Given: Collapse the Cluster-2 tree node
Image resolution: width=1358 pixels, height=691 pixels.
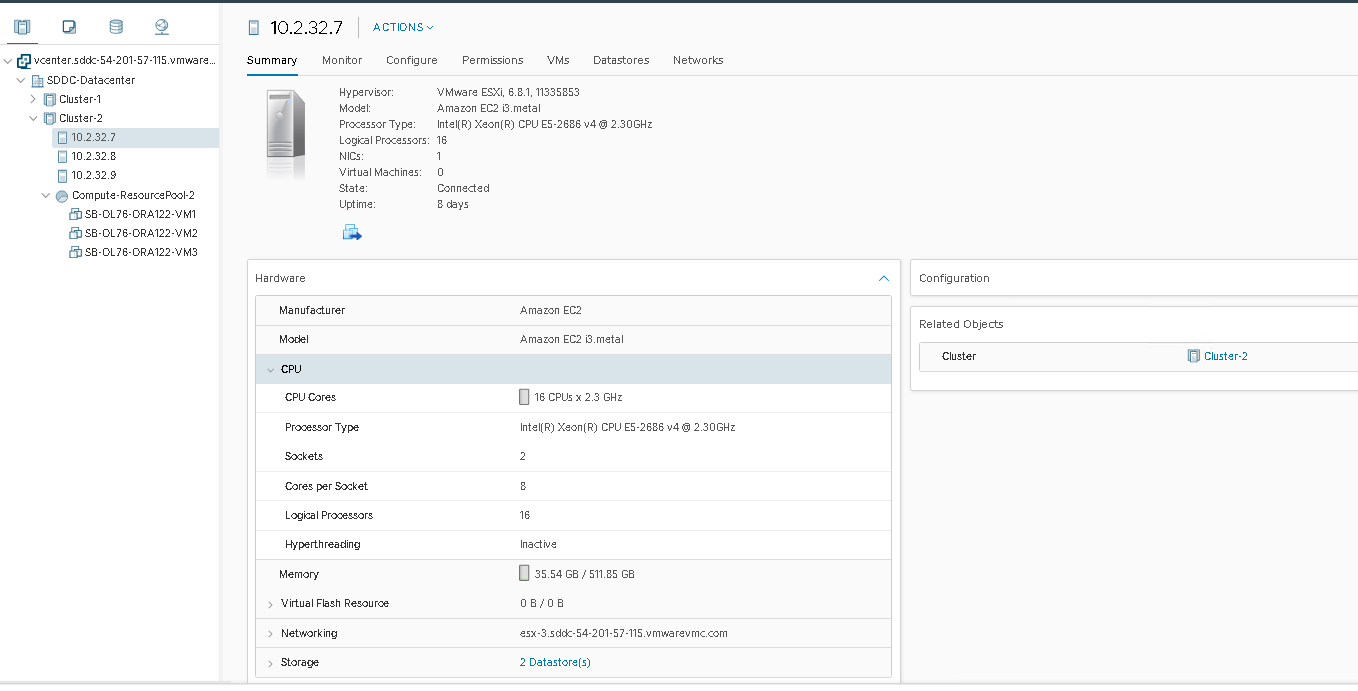Looking at the screenshot, I should (33, 118).
